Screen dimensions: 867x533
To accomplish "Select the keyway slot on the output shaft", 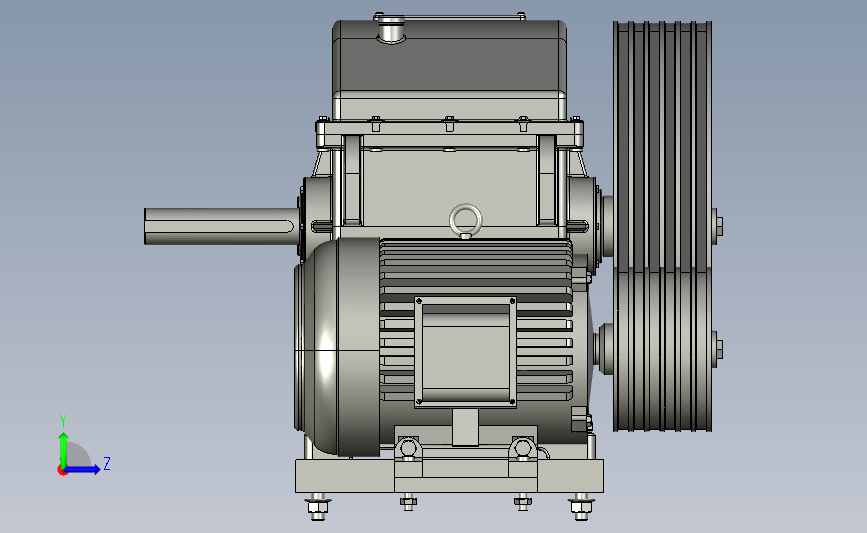I will [220, 226].
